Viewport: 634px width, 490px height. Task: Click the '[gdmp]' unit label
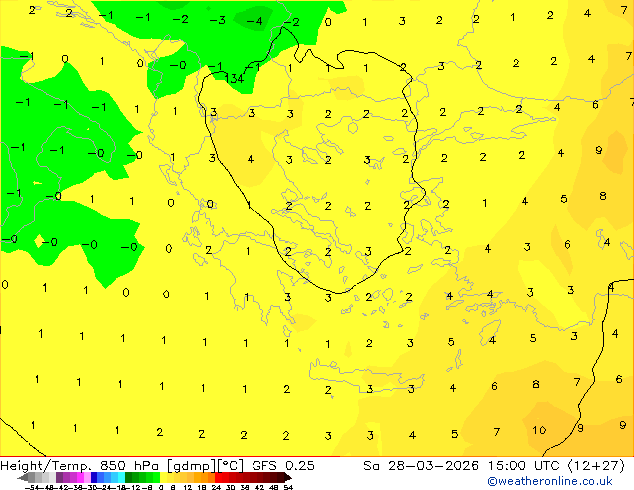tap(191, 466)
